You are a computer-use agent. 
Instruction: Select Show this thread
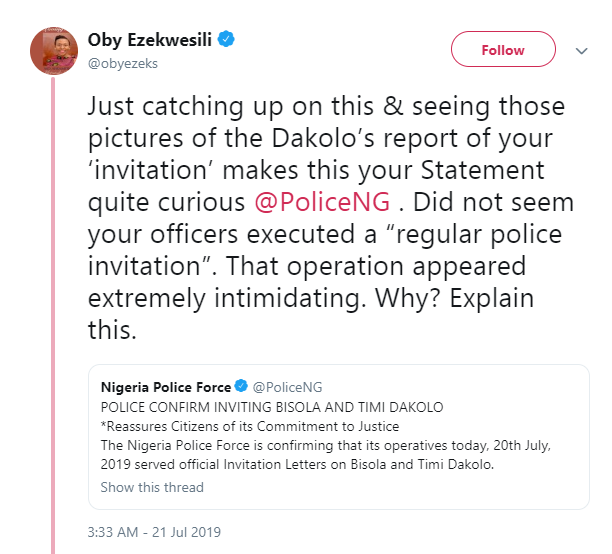point(152,487)
